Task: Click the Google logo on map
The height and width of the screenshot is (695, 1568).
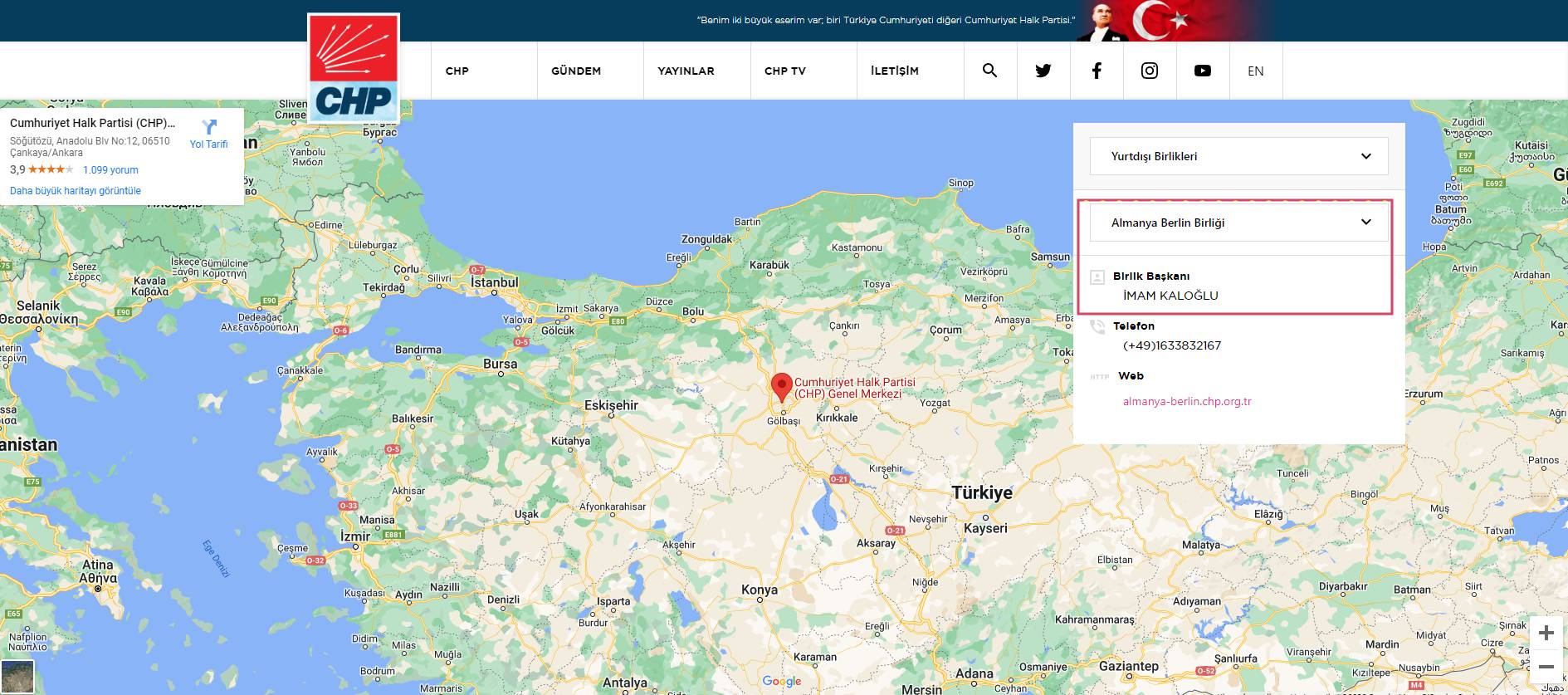Action: [782, 682]
